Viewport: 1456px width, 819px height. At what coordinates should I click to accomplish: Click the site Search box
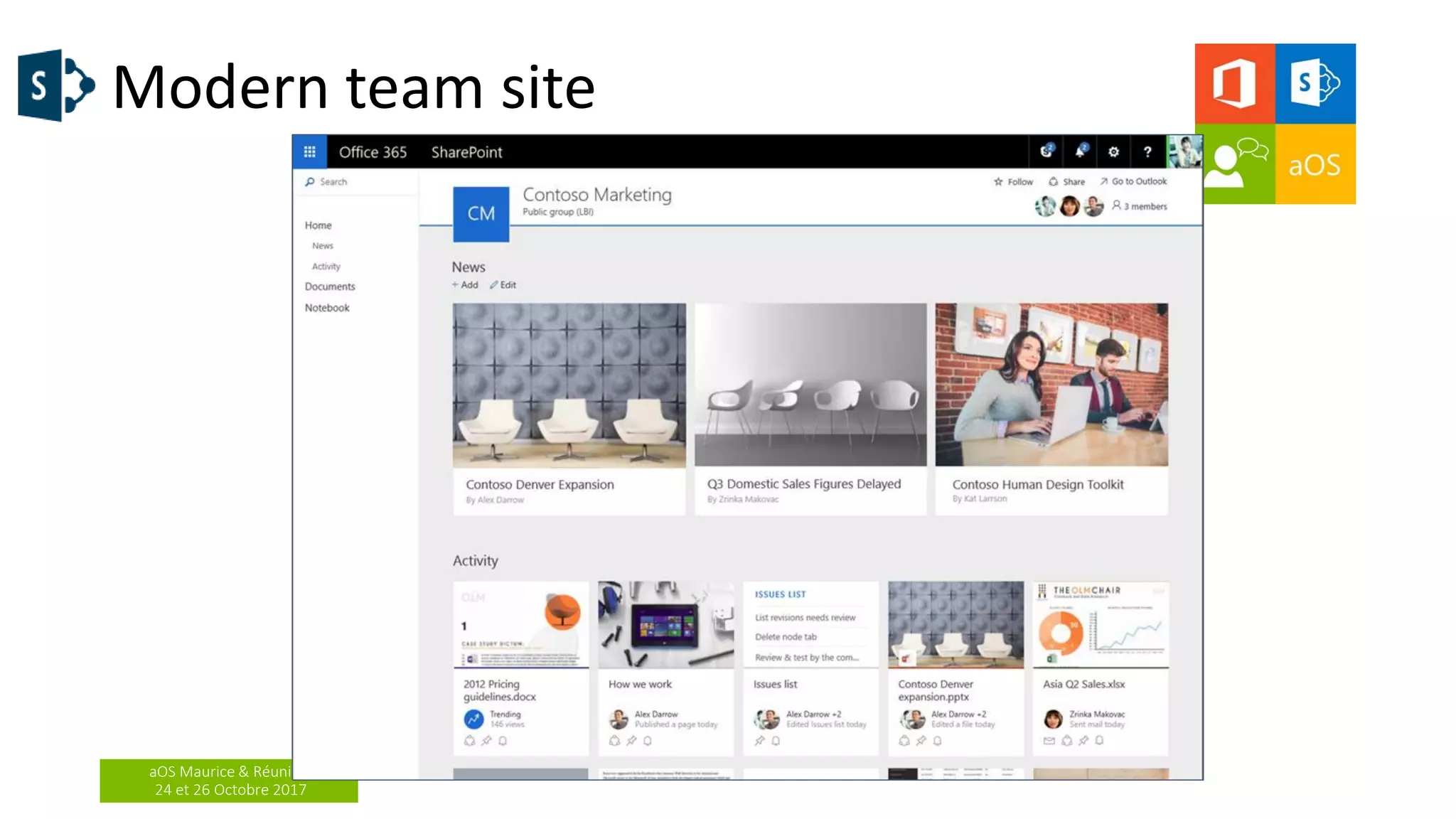355,182
